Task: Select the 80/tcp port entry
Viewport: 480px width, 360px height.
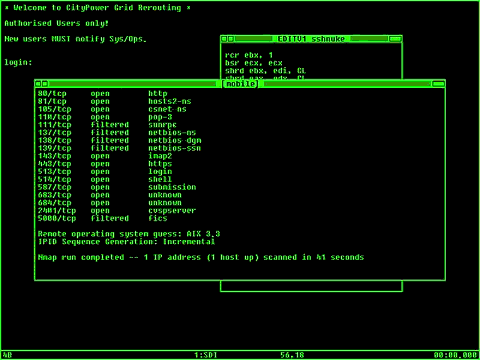Action: point(52,94)
